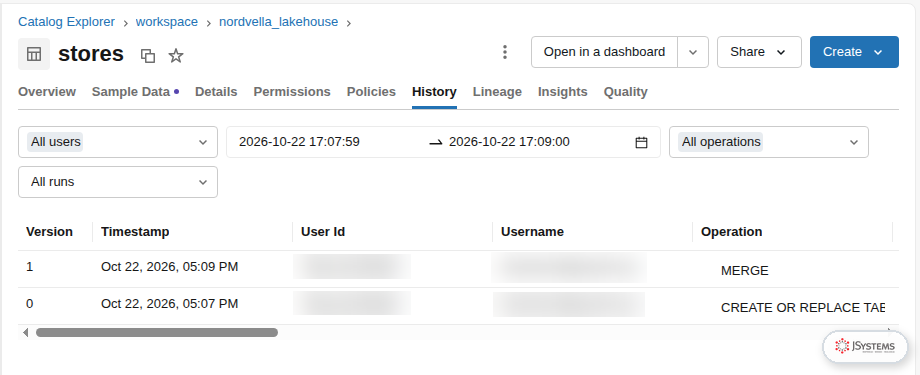Click the horizontal scrollbar thumb

[157, 333]
